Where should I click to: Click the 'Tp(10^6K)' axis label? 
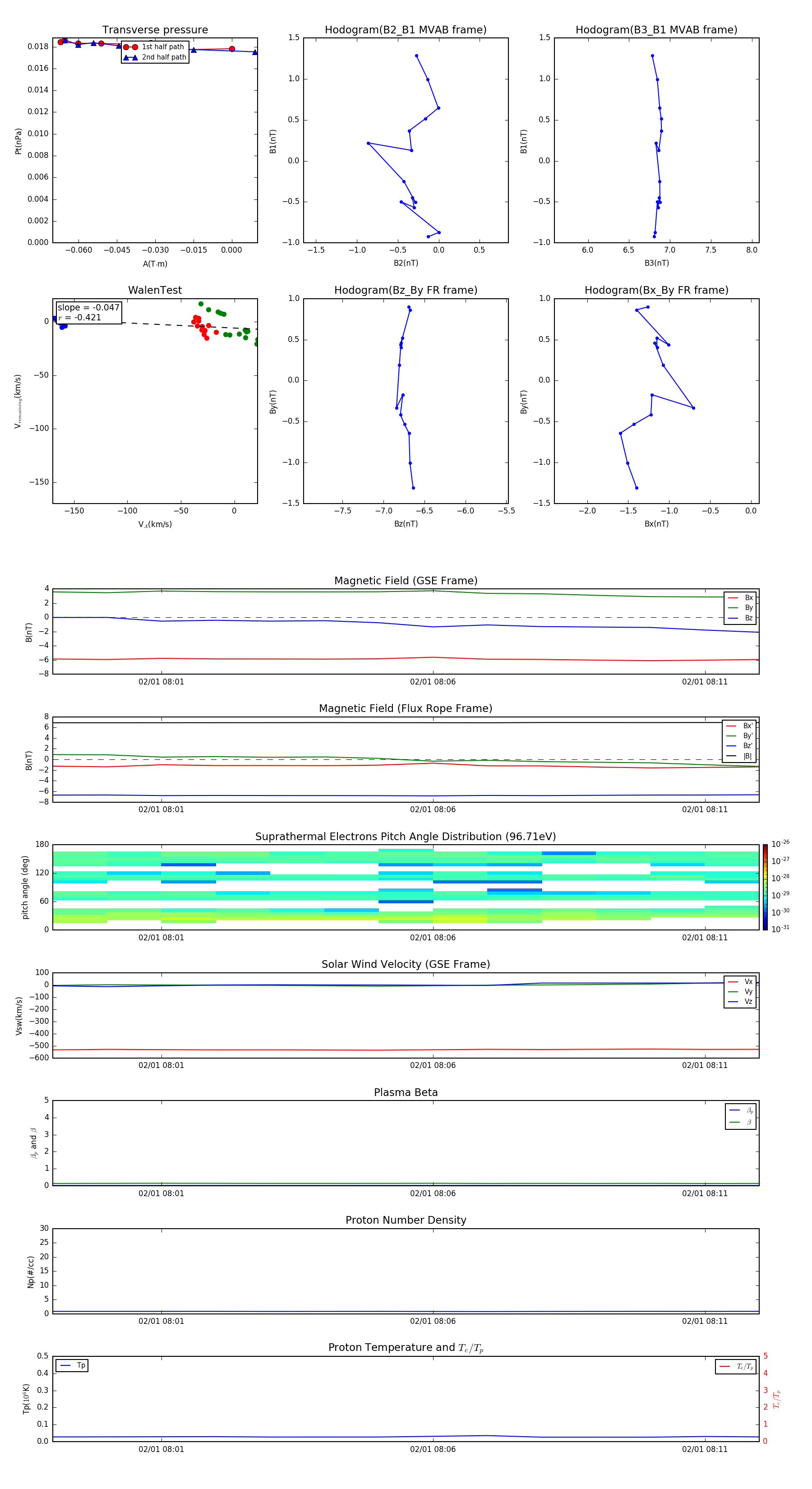coord(26,1399)
